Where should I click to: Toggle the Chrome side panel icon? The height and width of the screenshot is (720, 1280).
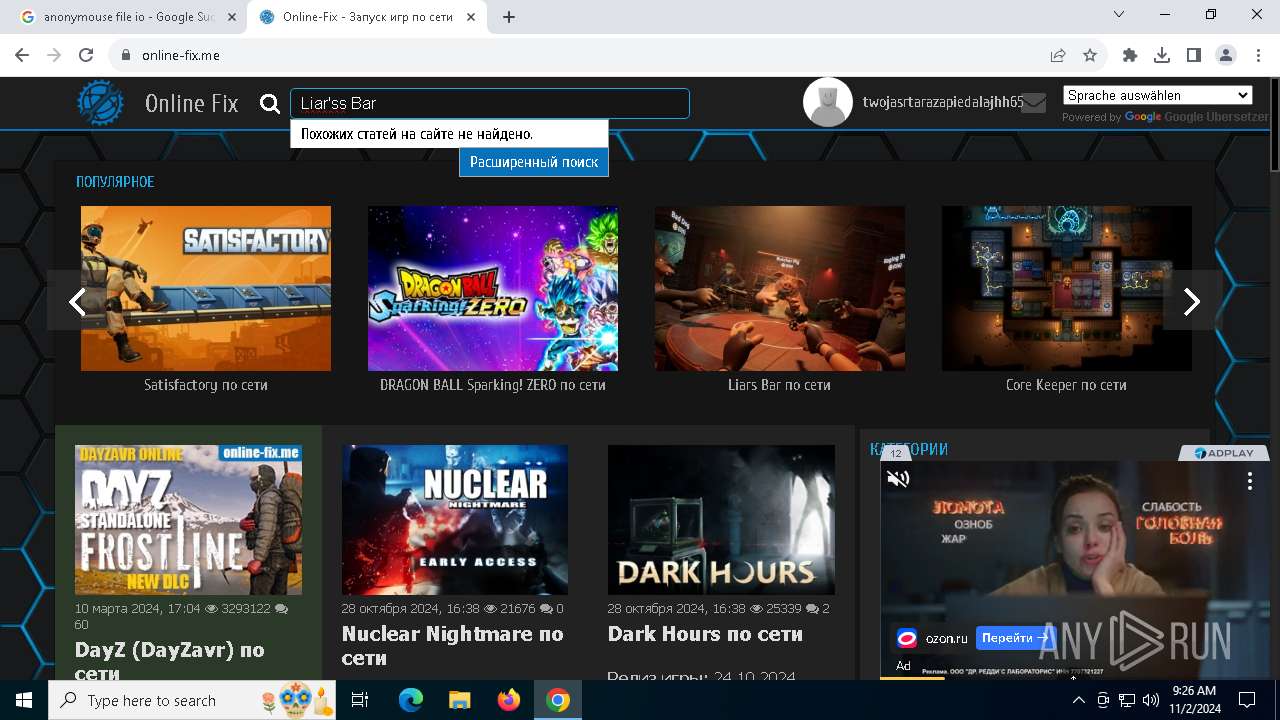[x=1194, y=56]
